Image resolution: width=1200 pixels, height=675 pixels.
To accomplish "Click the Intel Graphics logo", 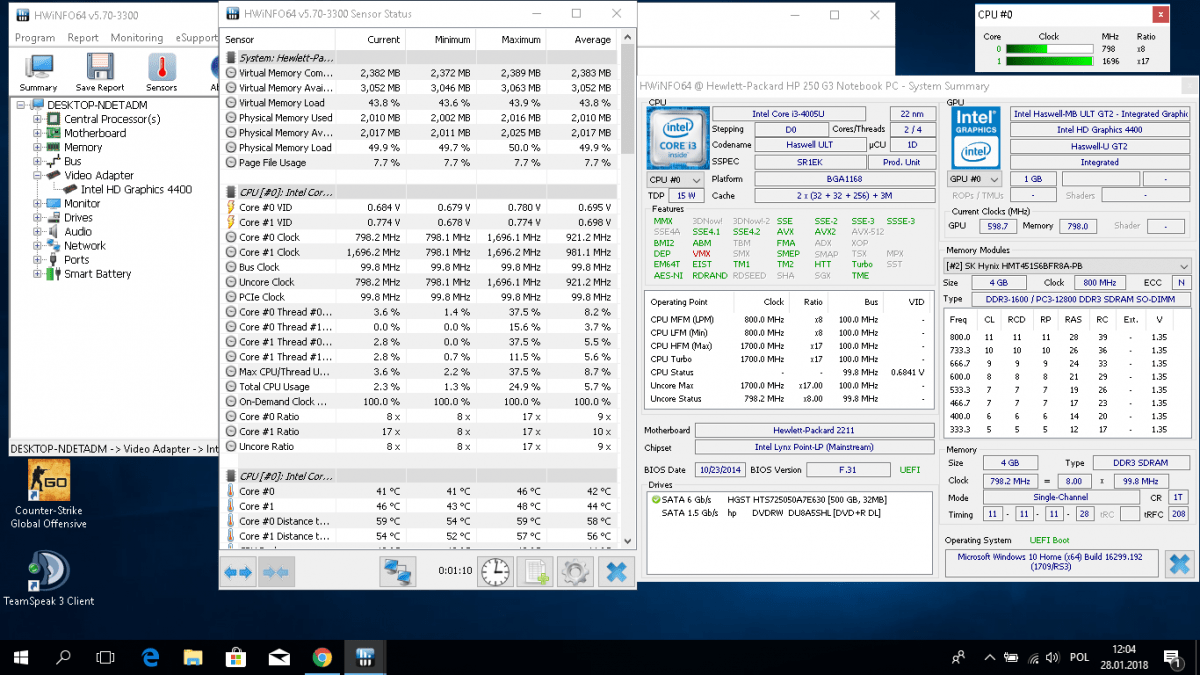I will tap(975, 138).
